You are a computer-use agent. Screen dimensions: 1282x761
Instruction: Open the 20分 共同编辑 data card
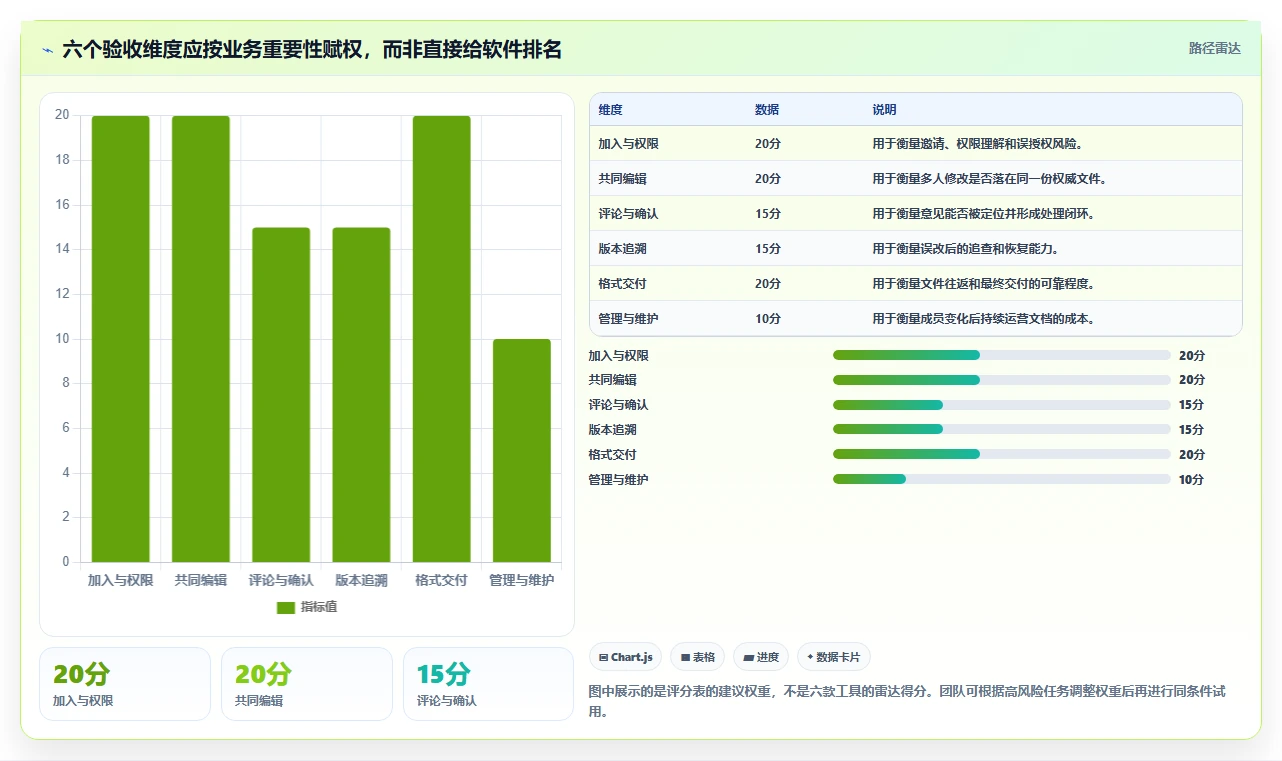click(x=307, y=684)
